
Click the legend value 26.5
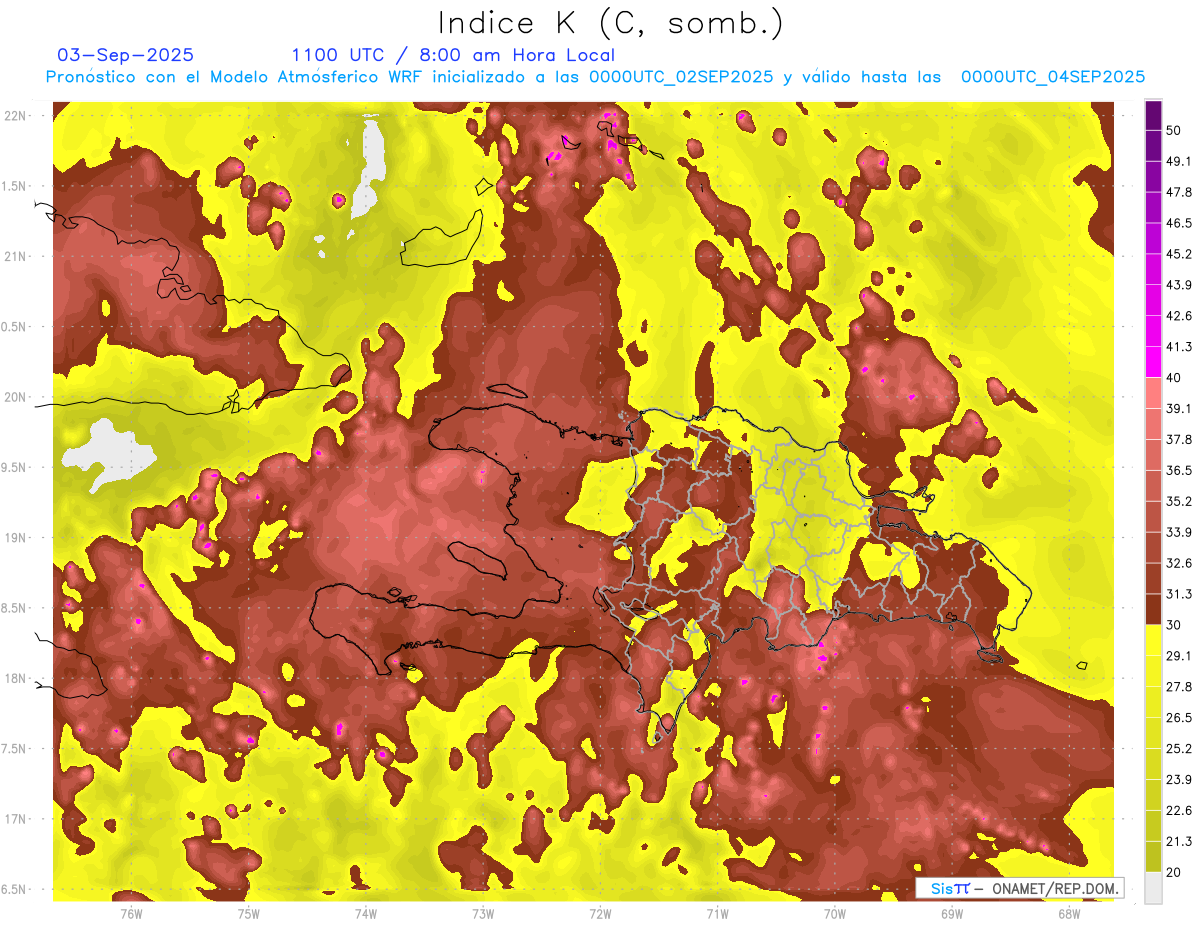point(1179,718)
